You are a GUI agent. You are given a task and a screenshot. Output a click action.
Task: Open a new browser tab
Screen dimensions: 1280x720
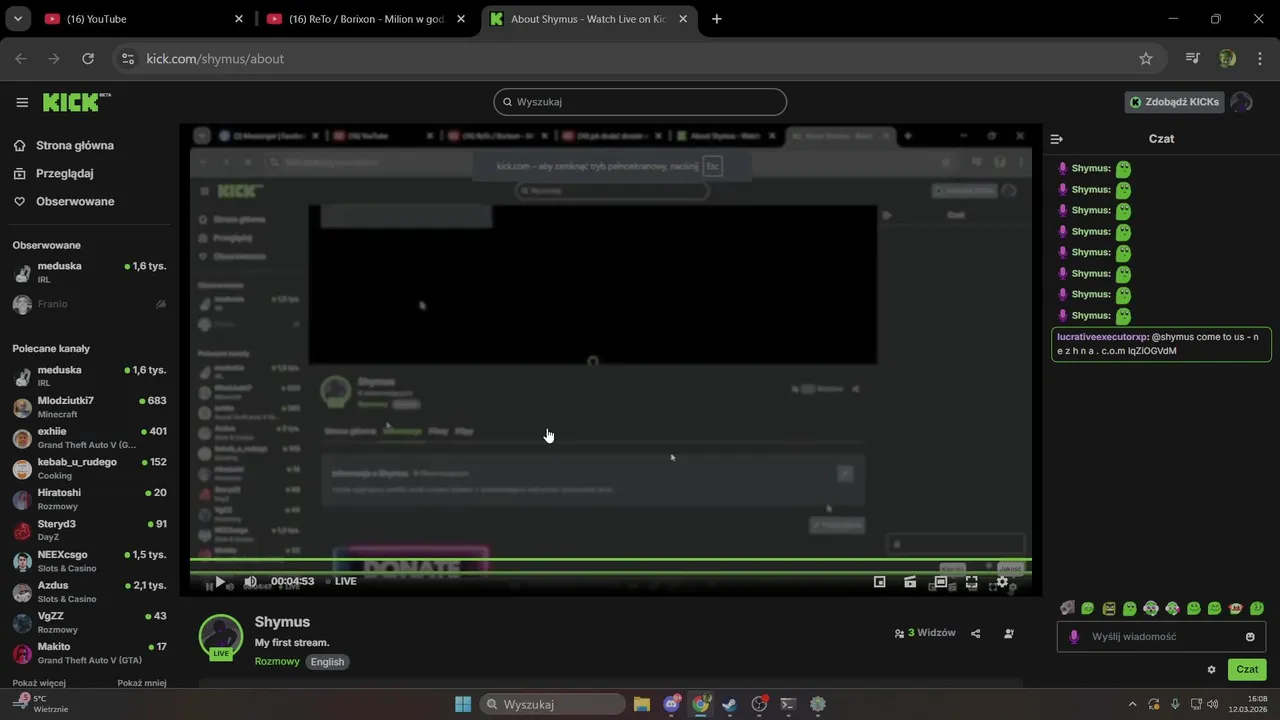tap(717, 19)
